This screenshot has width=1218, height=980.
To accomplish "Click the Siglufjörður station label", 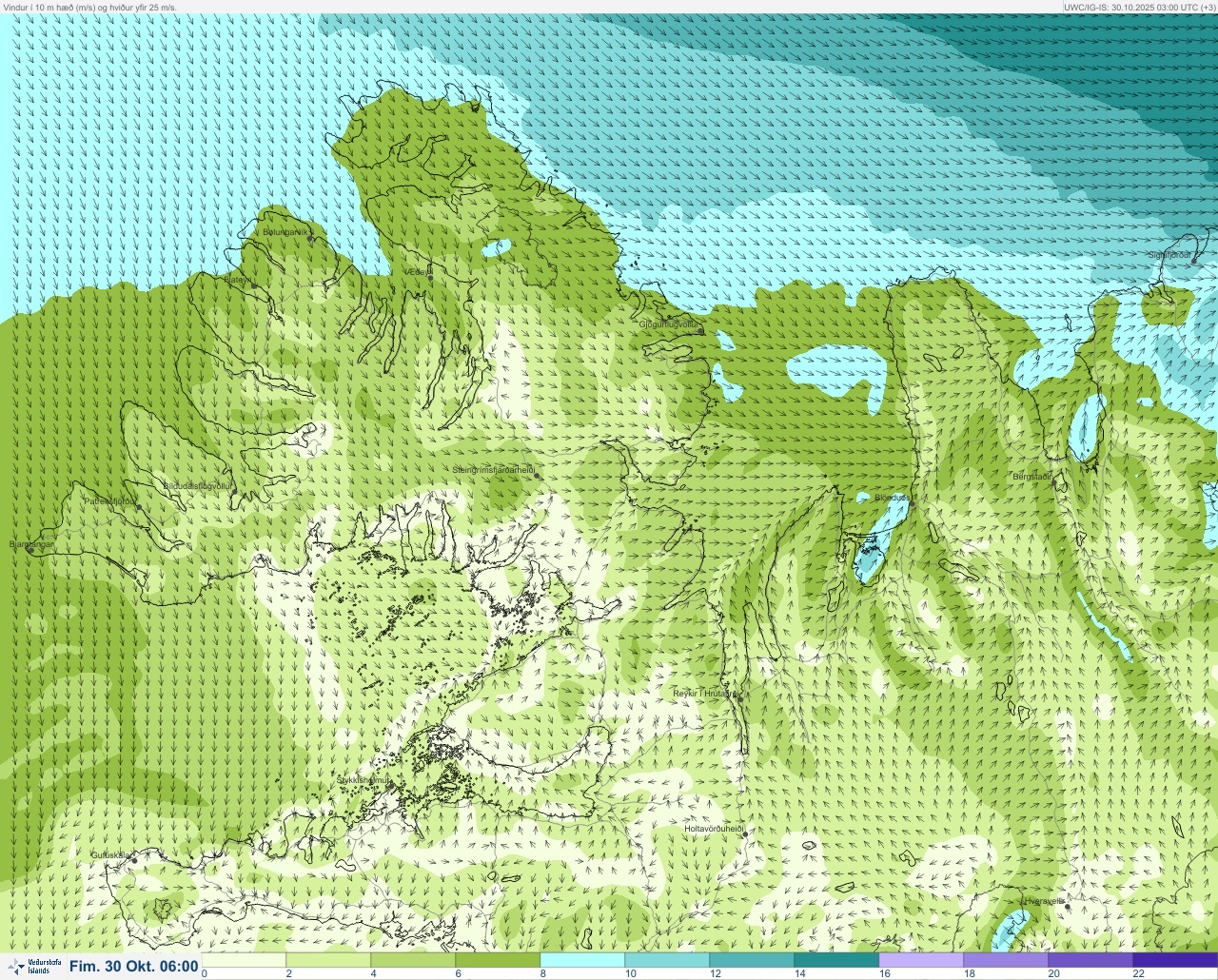I will (x=1169, y=255).
